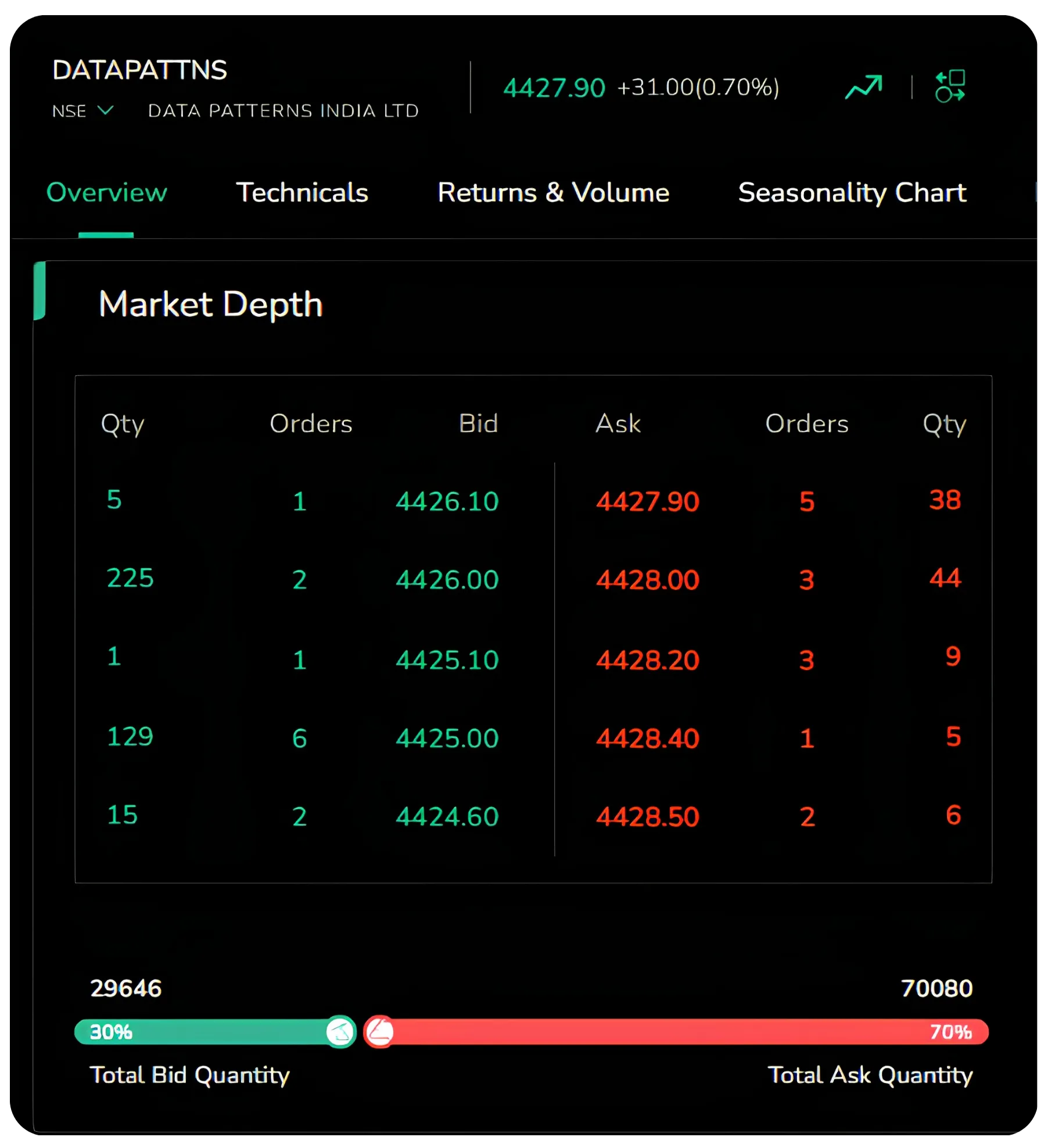This screenshot has height=1148, width=1048.
Task: Switch to the Technicals tab
Action: click(302, 192)
